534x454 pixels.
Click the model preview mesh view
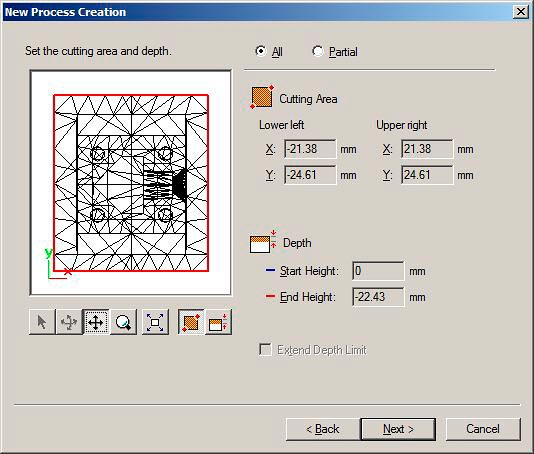(x=131, y=183)
